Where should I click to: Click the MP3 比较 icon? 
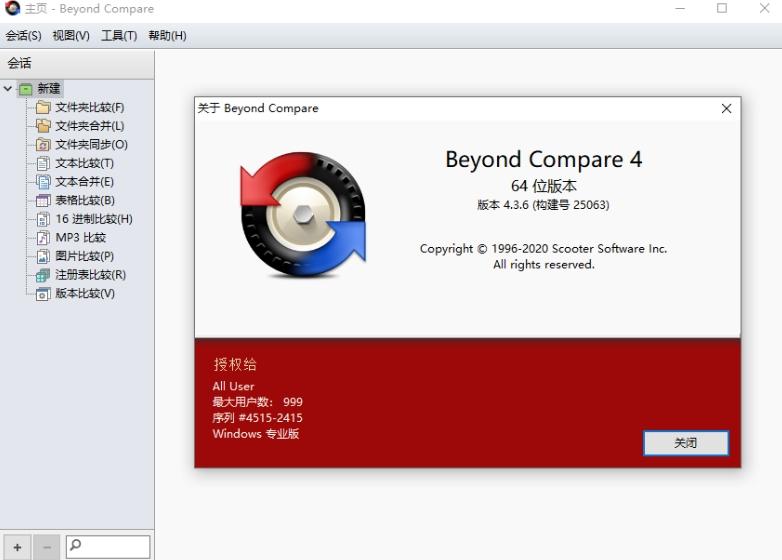(43, 237)
